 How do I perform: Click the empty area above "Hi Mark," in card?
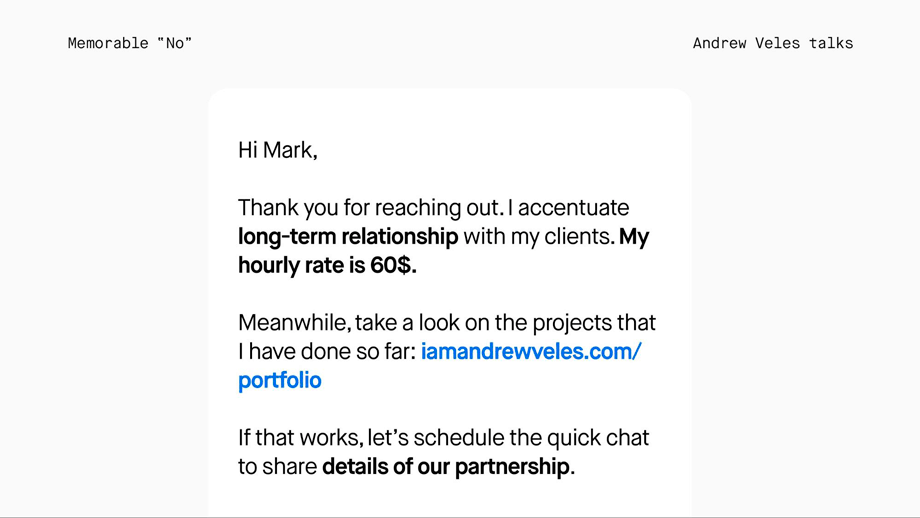point(450,114)
